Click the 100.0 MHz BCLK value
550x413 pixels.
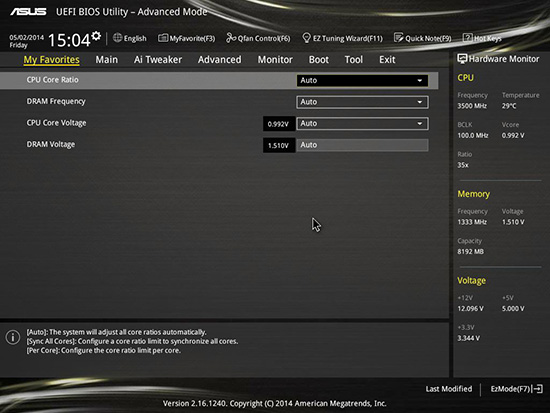(x=473, y=135)
